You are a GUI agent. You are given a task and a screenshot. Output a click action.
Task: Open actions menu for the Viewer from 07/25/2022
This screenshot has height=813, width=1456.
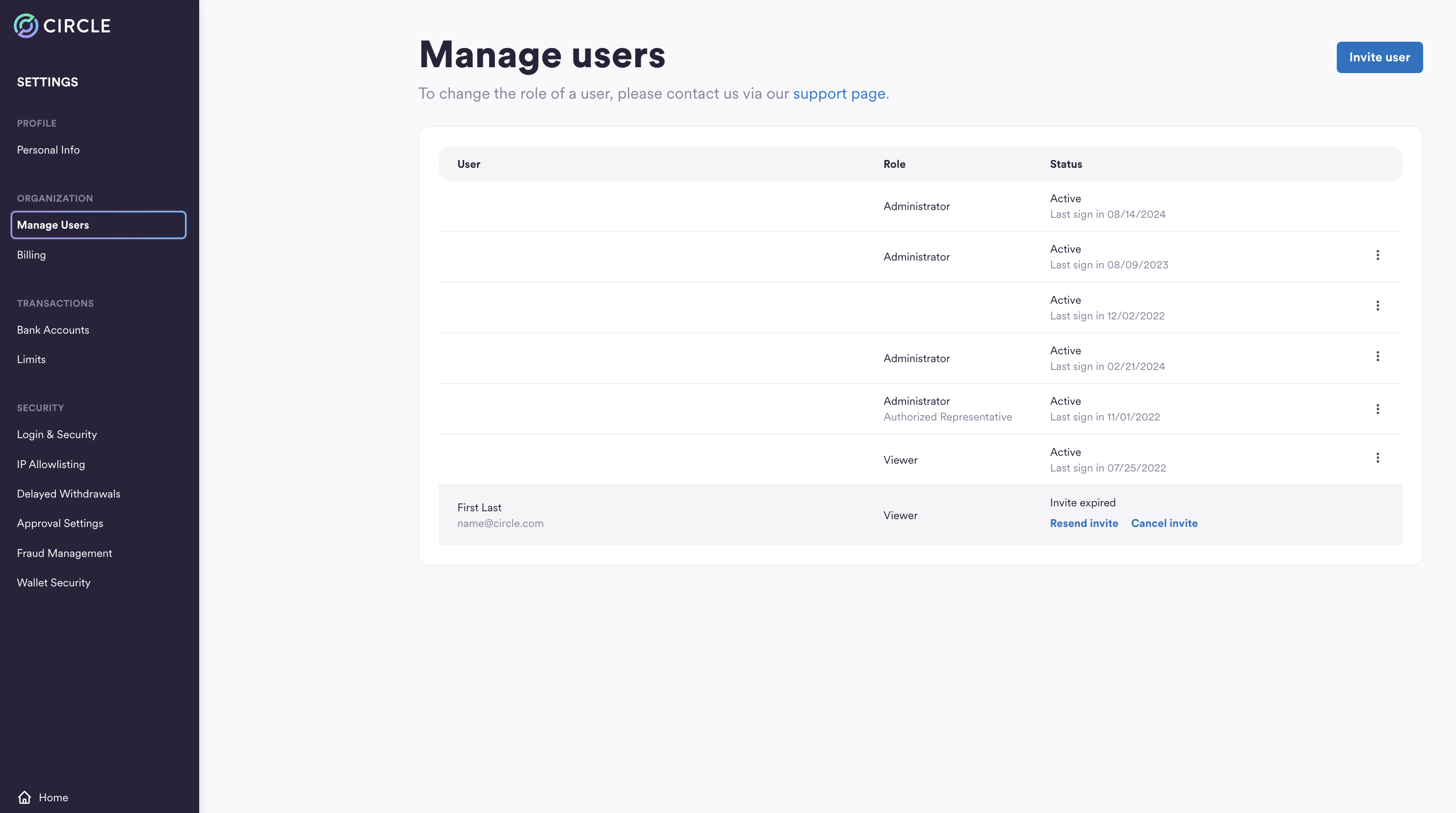tap(1378, 458)
